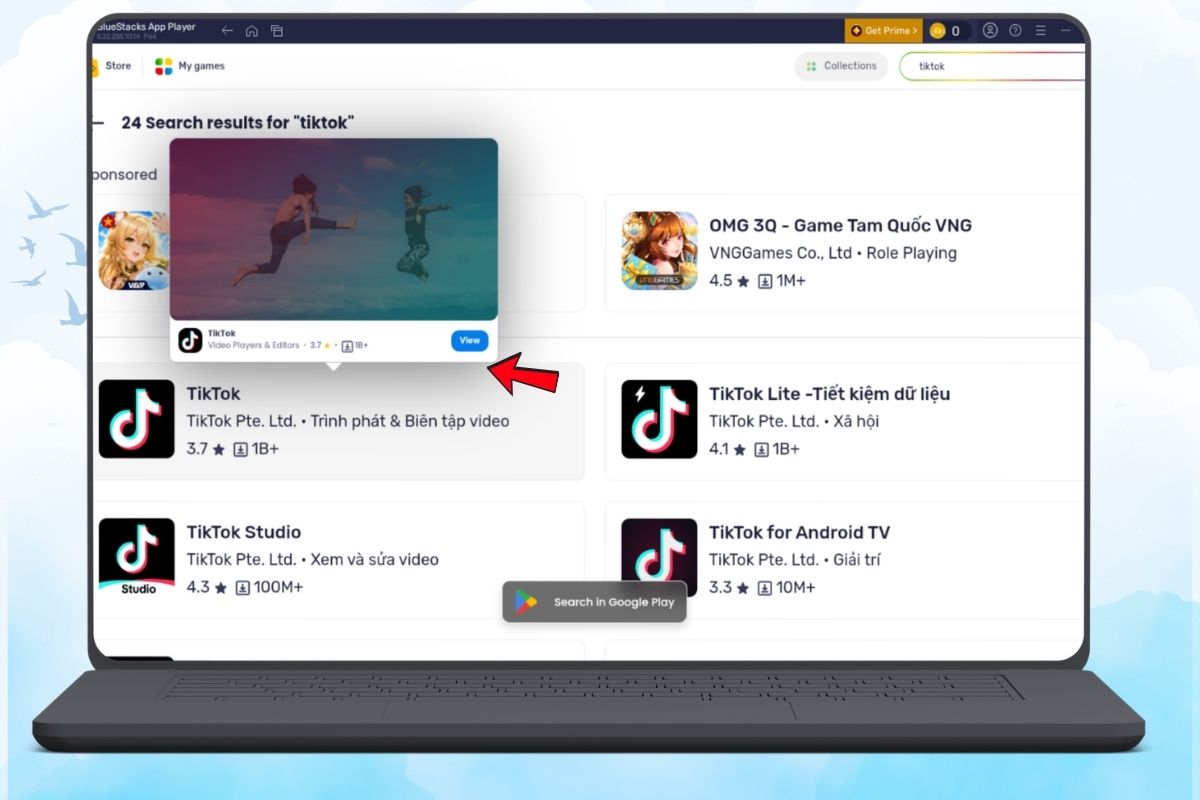Screen dimensions: 1200x800
Task: Click TikTok Studio's 100M+ downloads text
Action: click(x=279, y=587)
